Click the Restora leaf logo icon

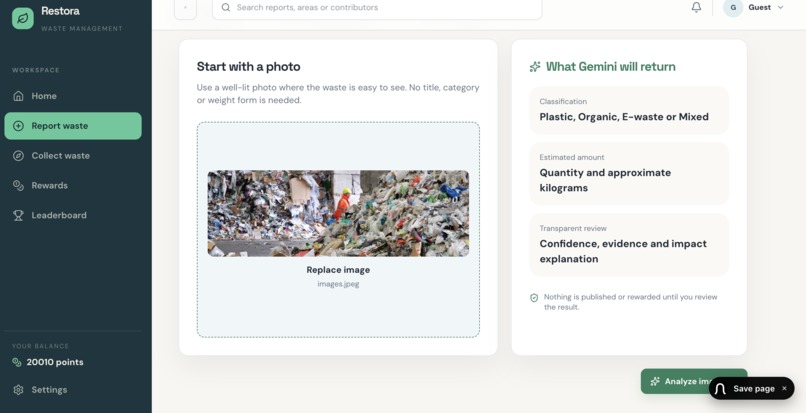pos(23,19)
